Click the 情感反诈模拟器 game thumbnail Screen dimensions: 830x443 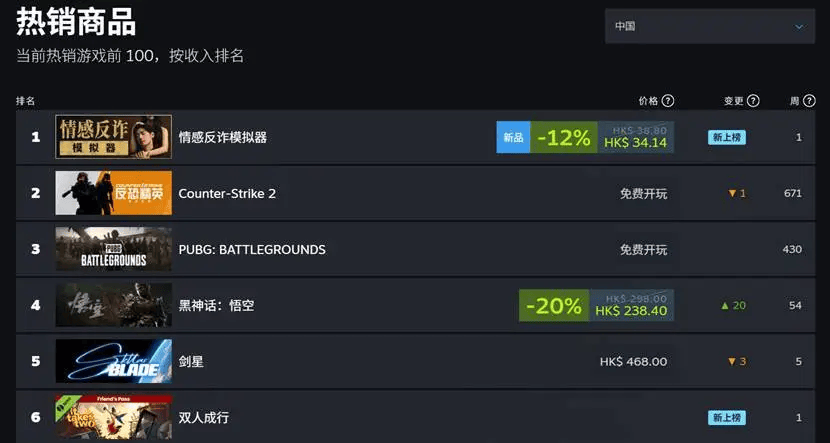pos(113,137)
